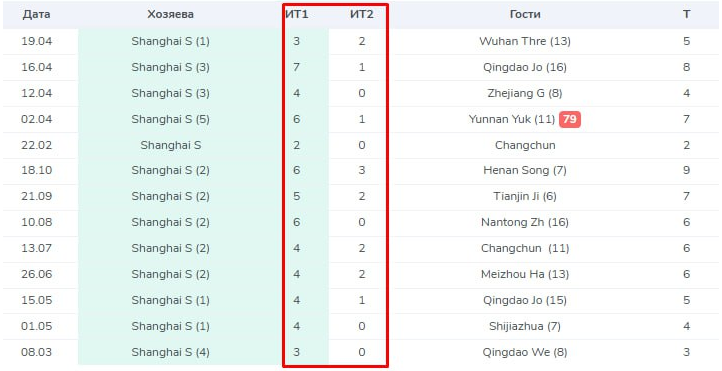
Task: Sort by the Хозяева column header
Action: (x=170, y=14)
